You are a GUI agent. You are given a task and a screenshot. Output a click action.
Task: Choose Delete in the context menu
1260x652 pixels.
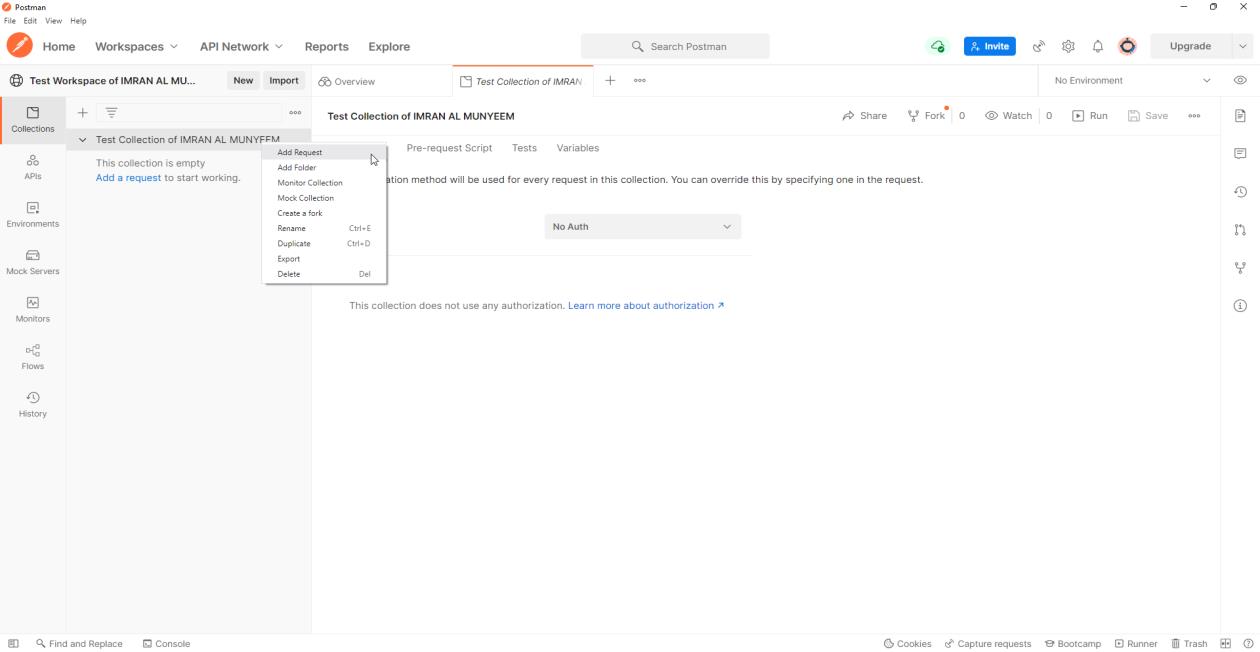click(324, 274)
